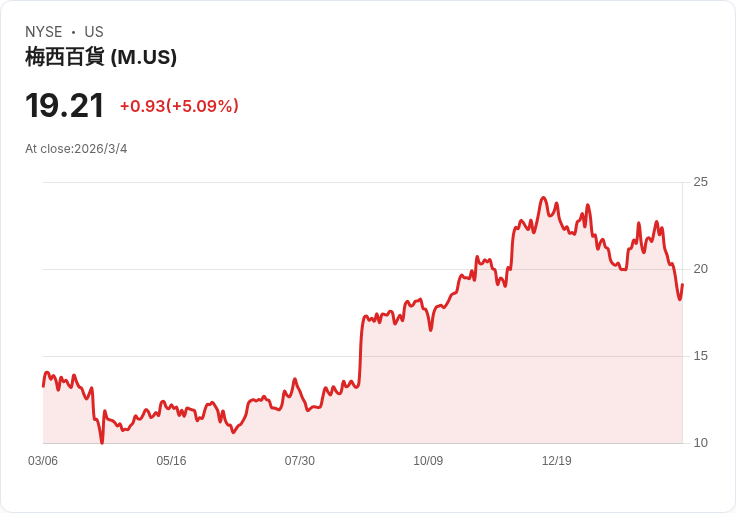Select the 10/09 date on x-axis
Screen dimensions: 736x513
pos(428,461)
